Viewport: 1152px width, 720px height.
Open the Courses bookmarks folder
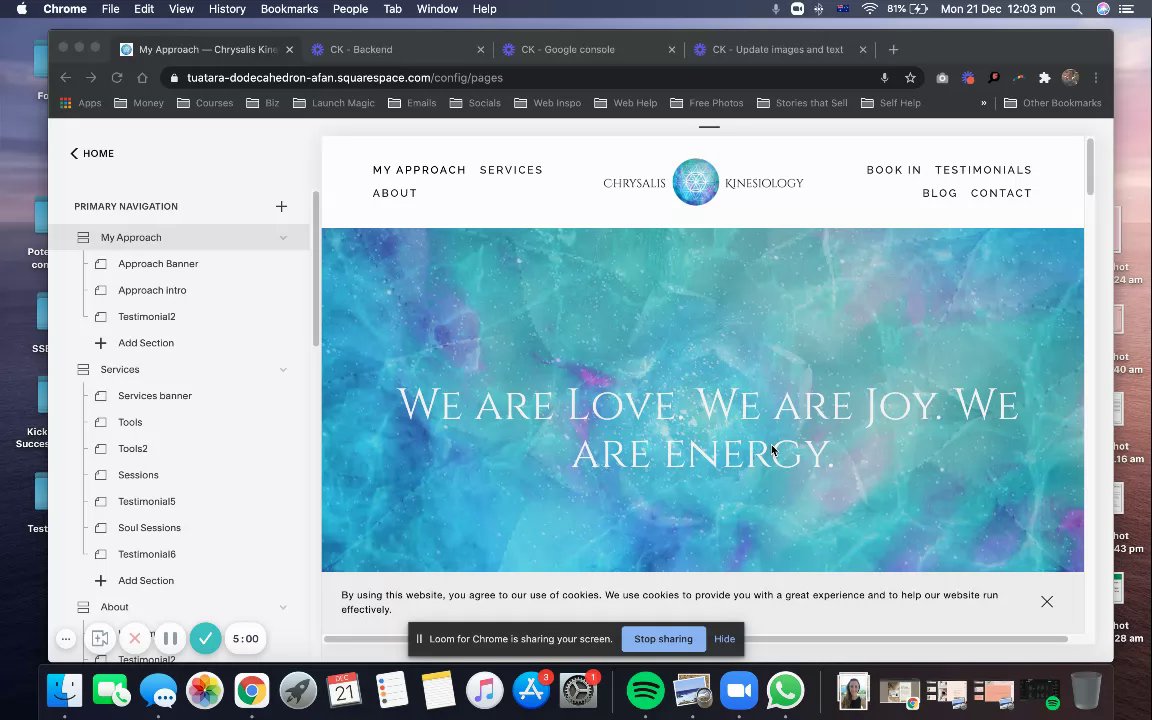pos(205,103)
